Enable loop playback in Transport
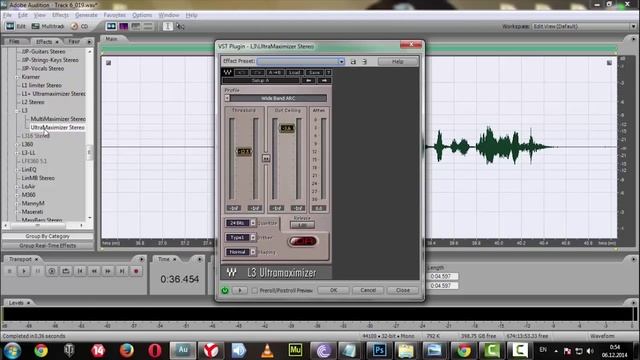The width and height of the screenshot is (640, 360). (66, 271)
